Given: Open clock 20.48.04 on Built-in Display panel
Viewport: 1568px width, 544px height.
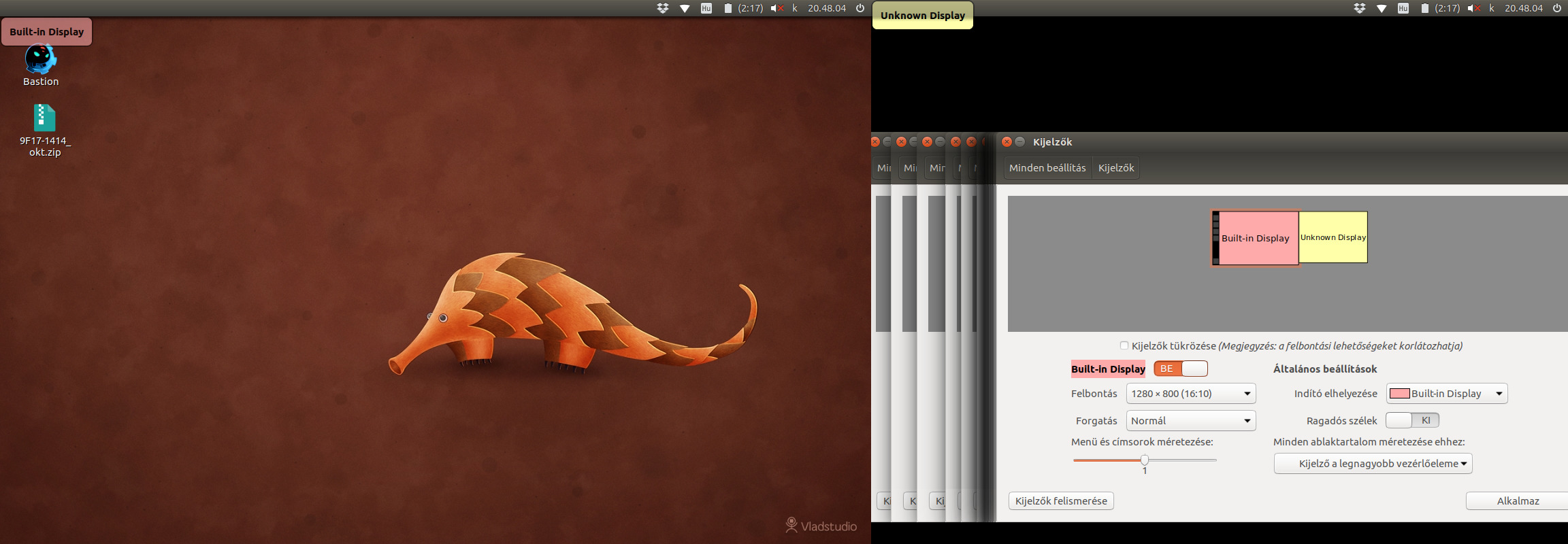Looking at the screenshot, I should [x=827, y=8].
